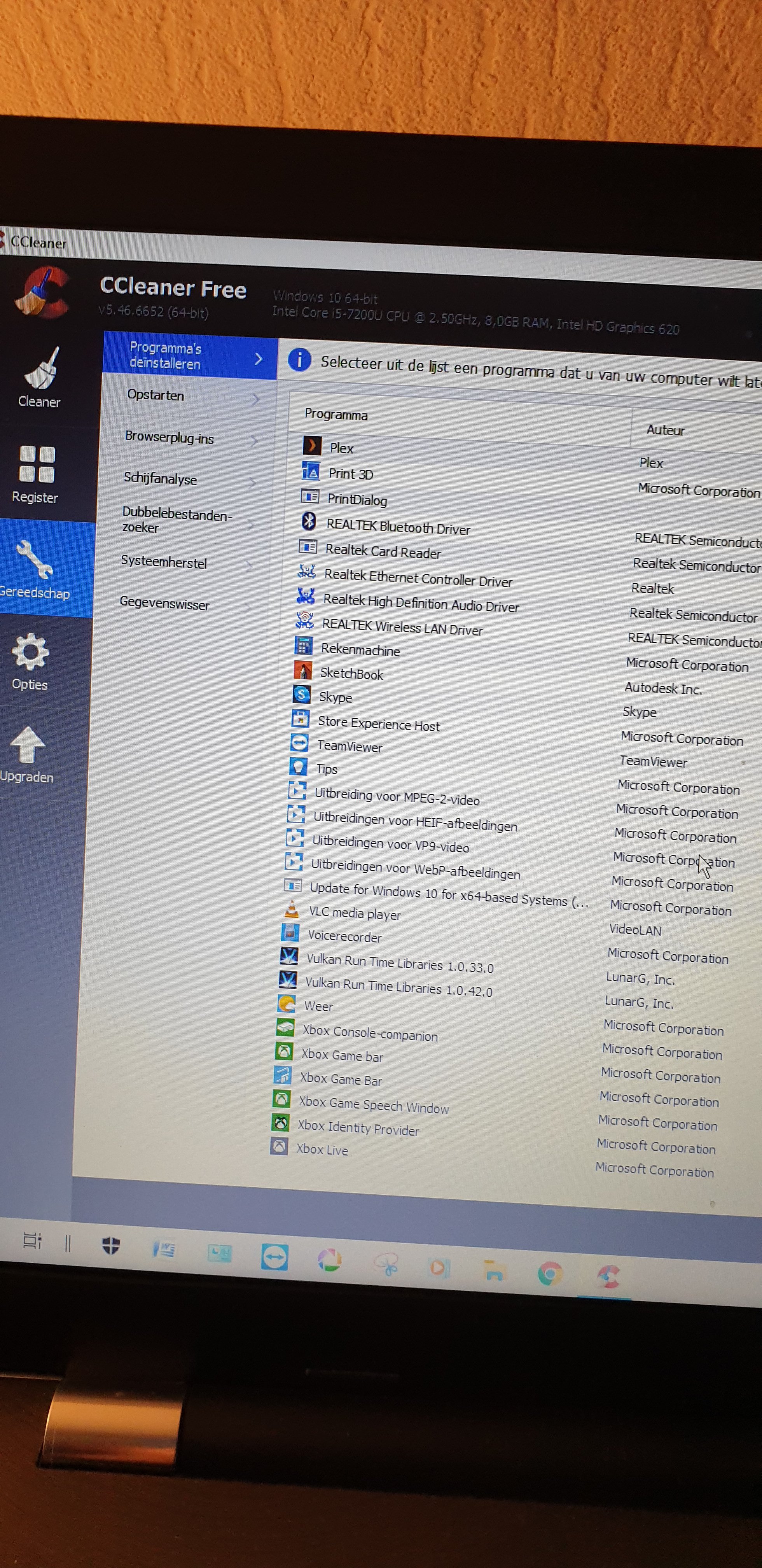The width and height of the screenshot is (762, 1568).
Task: Open Task View from the taskbar
Action: [31, 1241]
